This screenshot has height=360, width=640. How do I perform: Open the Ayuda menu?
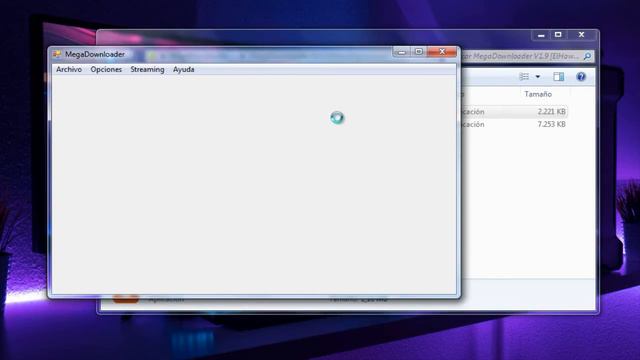(x=184, y=69)
